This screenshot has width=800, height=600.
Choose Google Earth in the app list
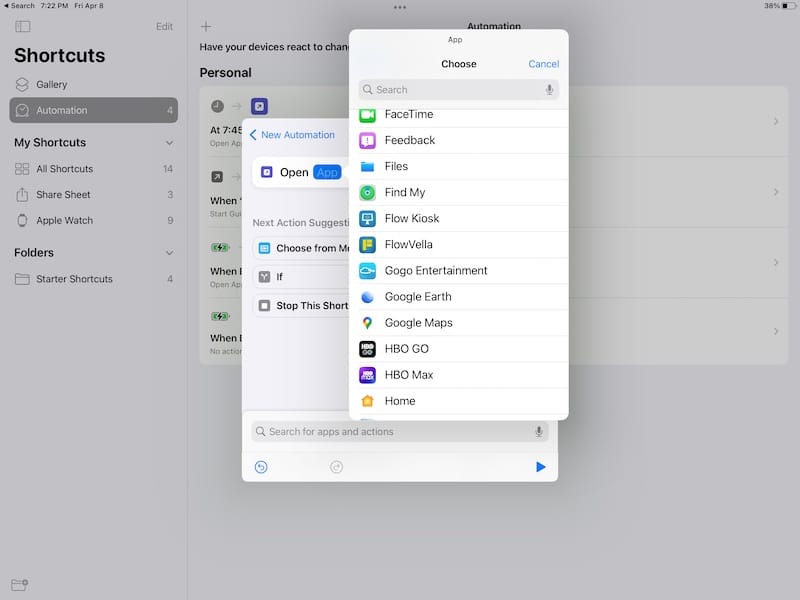point(459,297)
